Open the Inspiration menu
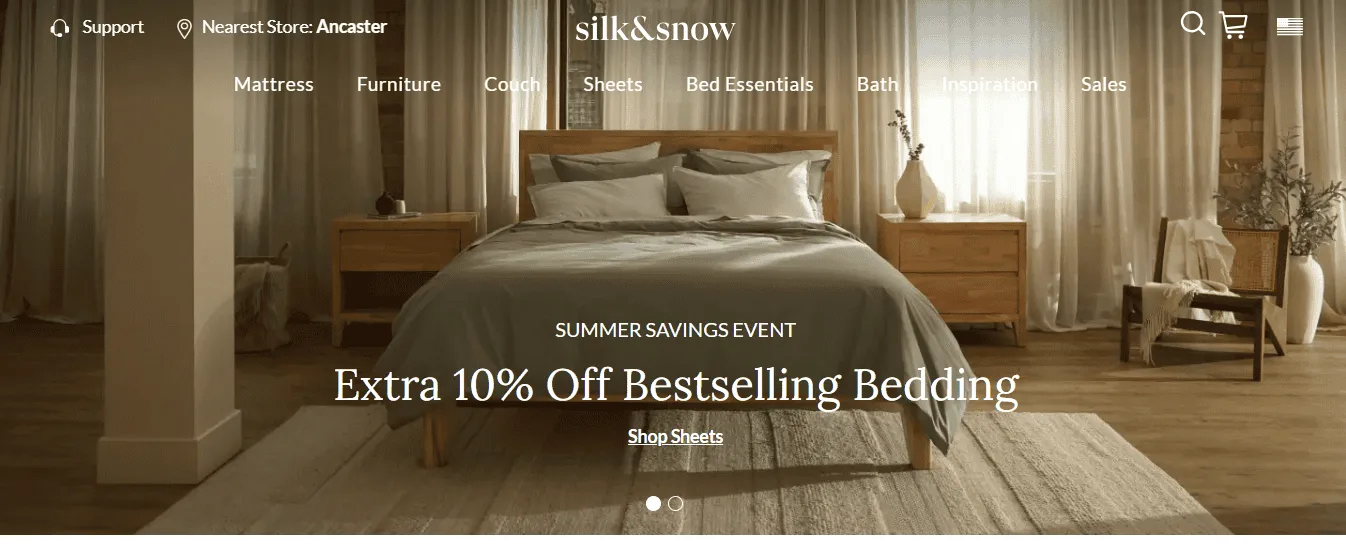 click(990, 85)
